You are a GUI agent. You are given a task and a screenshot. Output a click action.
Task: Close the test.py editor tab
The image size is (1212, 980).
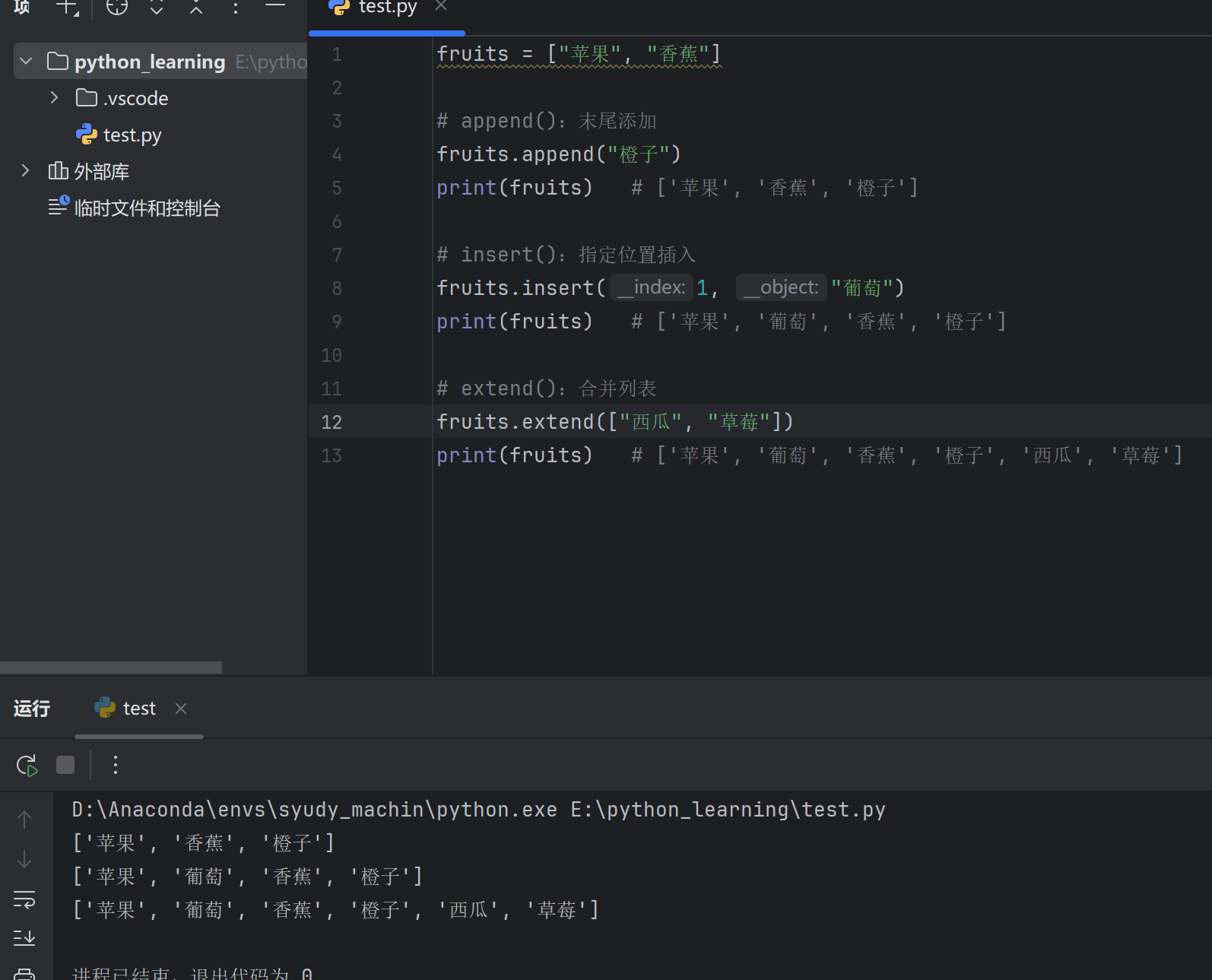click(x=441, y=6)
